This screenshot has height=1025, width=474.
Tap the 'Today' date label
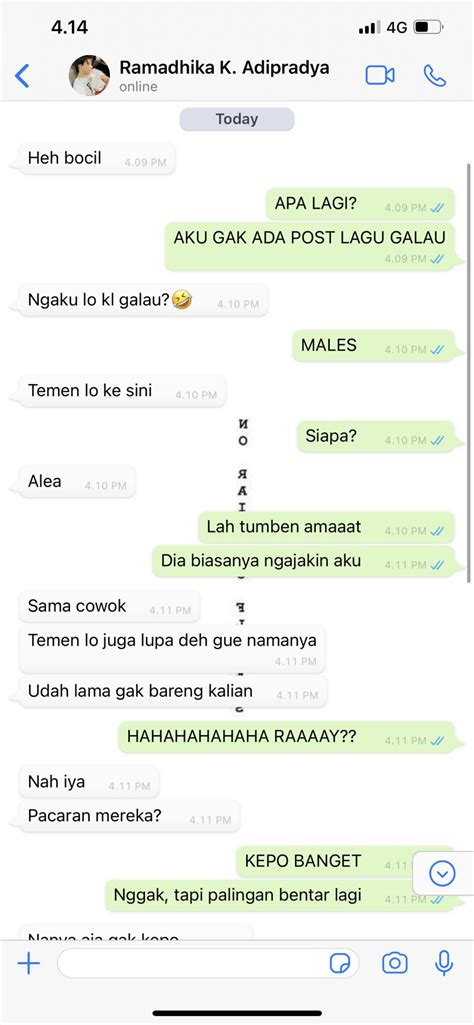[237, 119]
